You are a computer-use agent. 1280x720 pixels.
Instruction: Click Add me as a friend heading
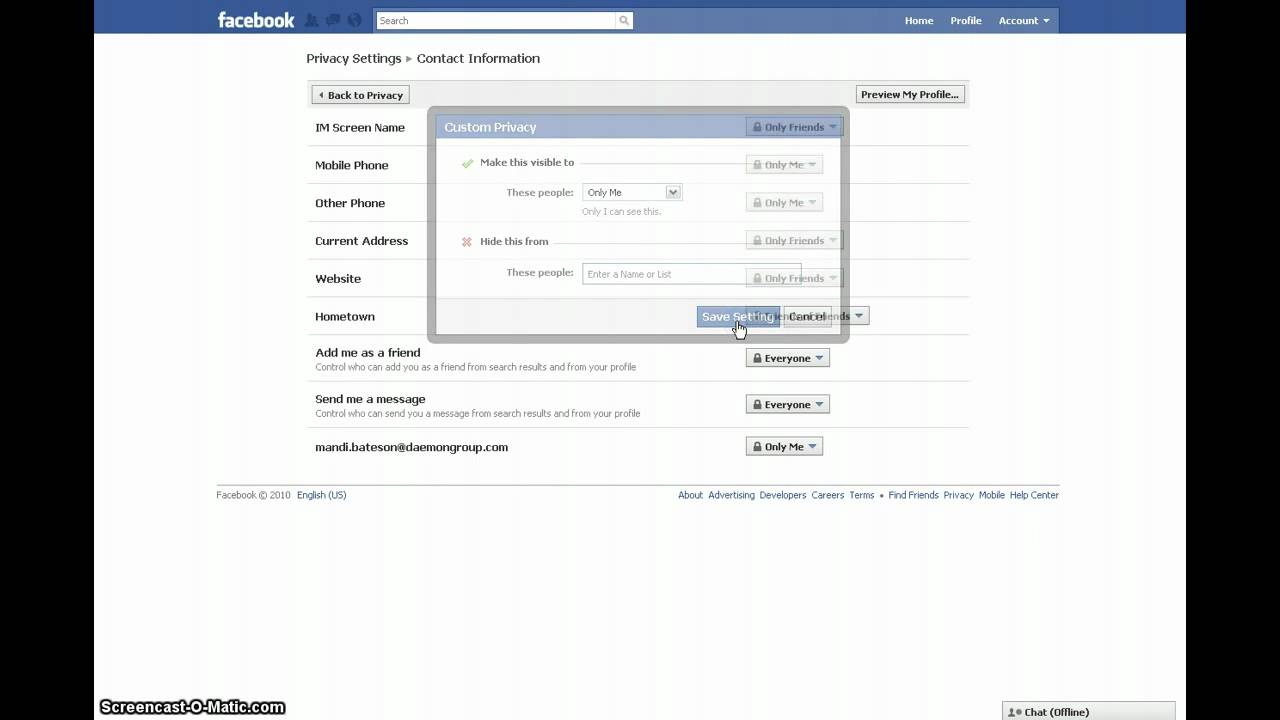point(368,353)
